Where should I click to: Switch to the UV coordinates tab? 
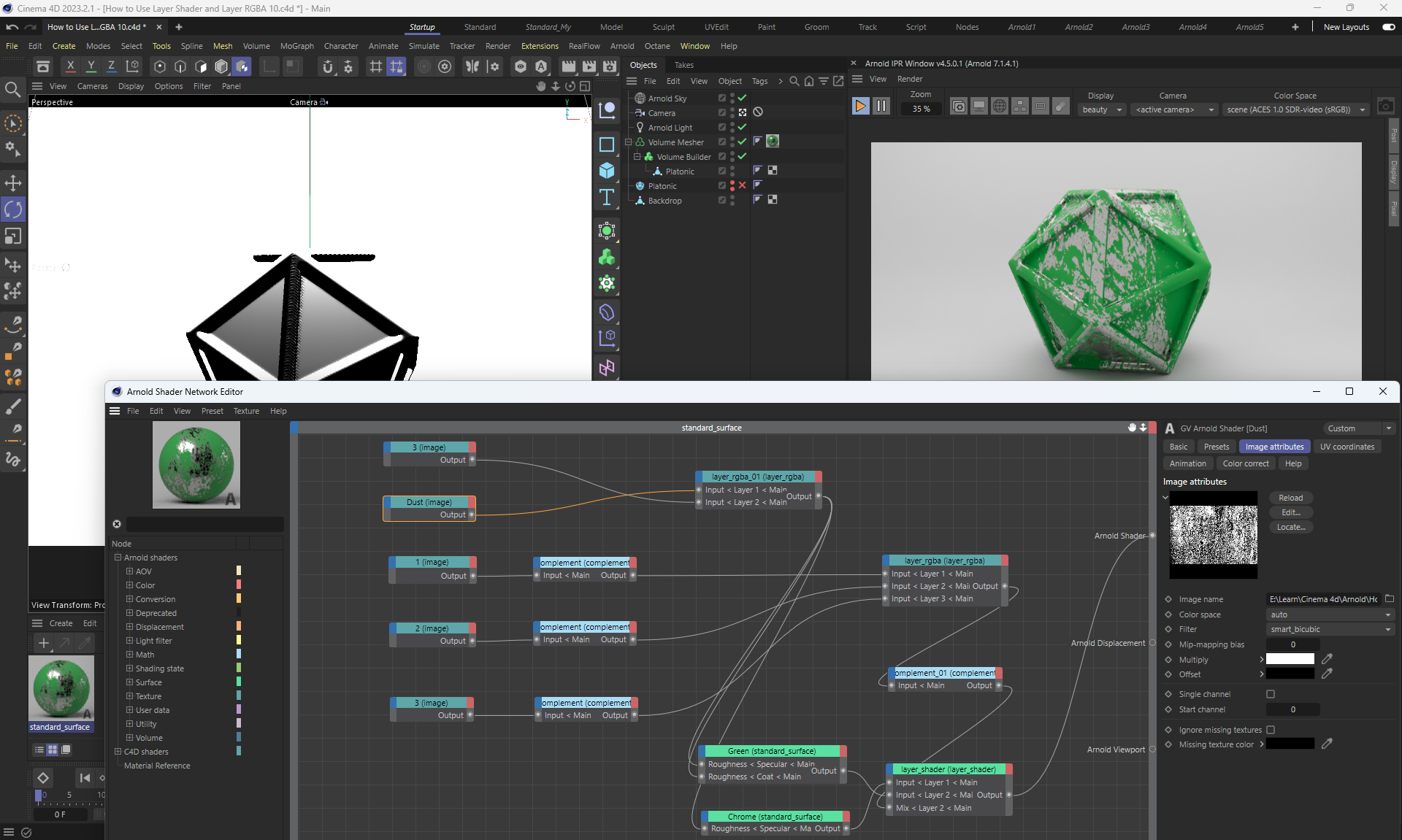[1347, 447]
